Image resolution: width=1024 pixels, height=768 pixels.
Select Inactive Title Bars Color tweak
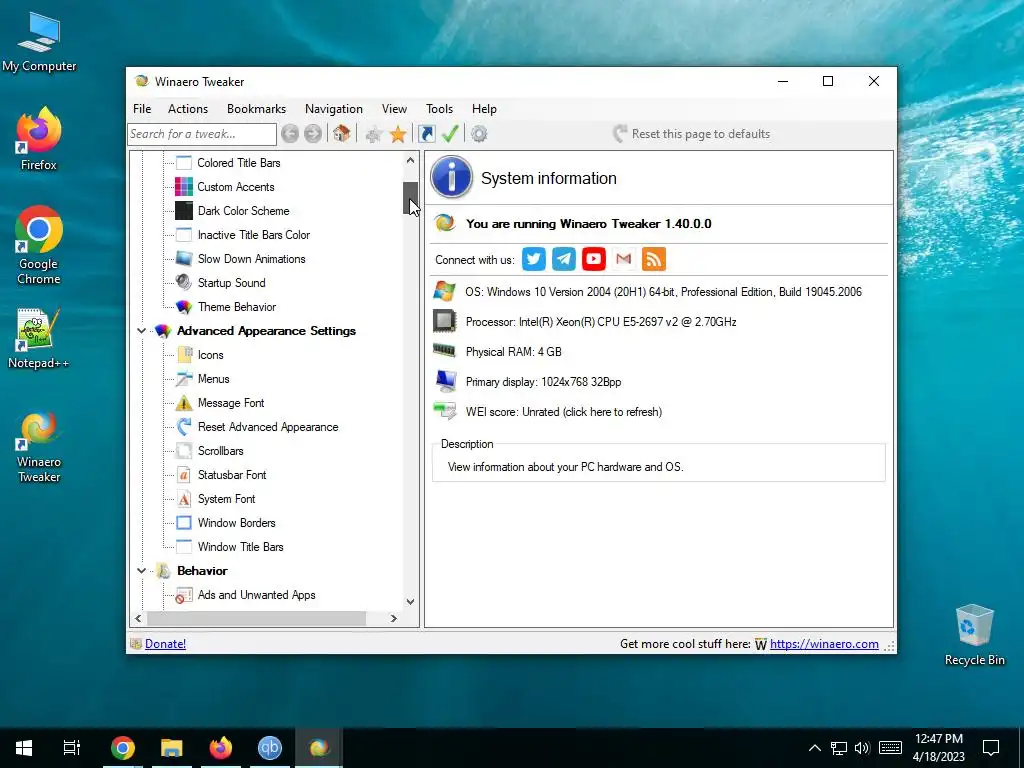click(254, 235)
